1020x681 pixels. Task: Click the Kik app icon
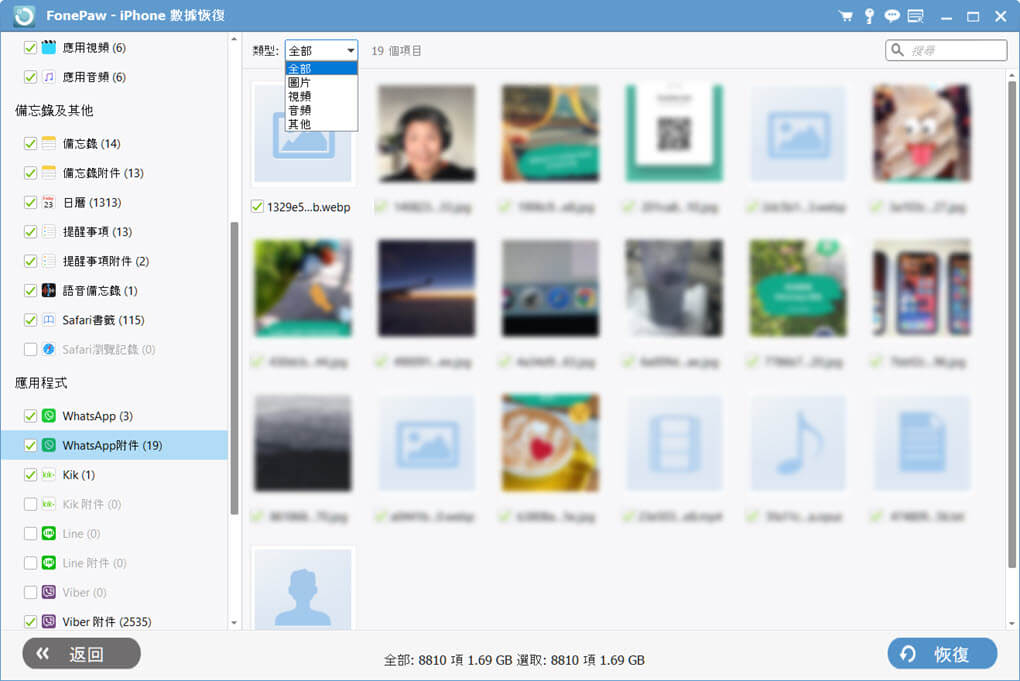coord(49,475)
